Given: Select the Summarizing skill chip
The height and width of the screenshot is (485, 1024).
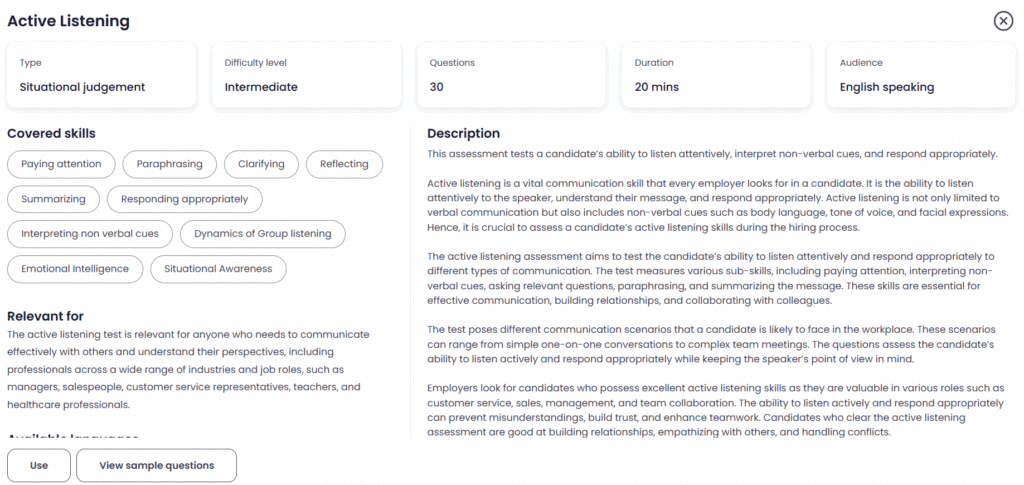Looking at the screenshot, I should tap(54, 199).
